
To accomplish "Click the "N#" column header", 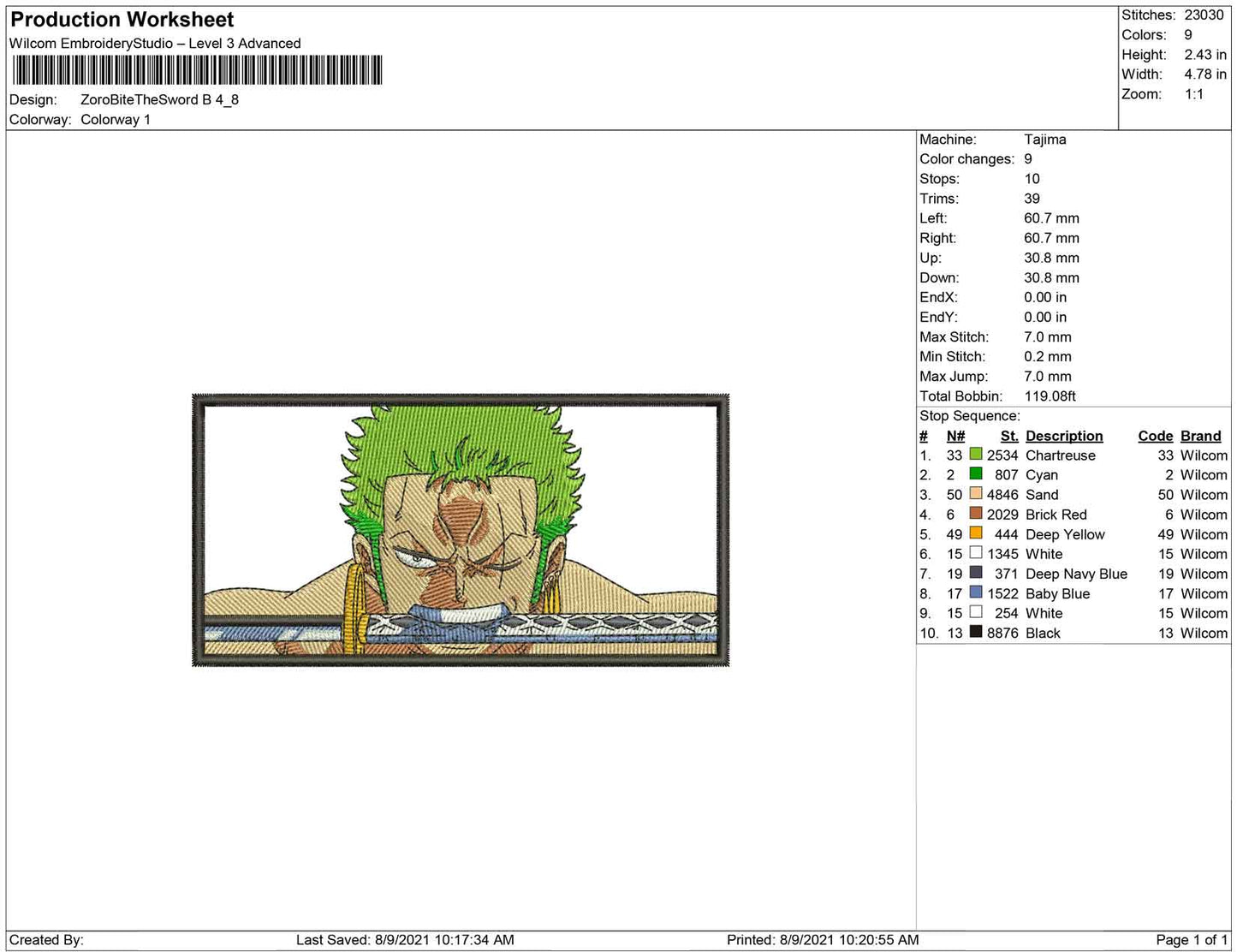I will [955, 436].
